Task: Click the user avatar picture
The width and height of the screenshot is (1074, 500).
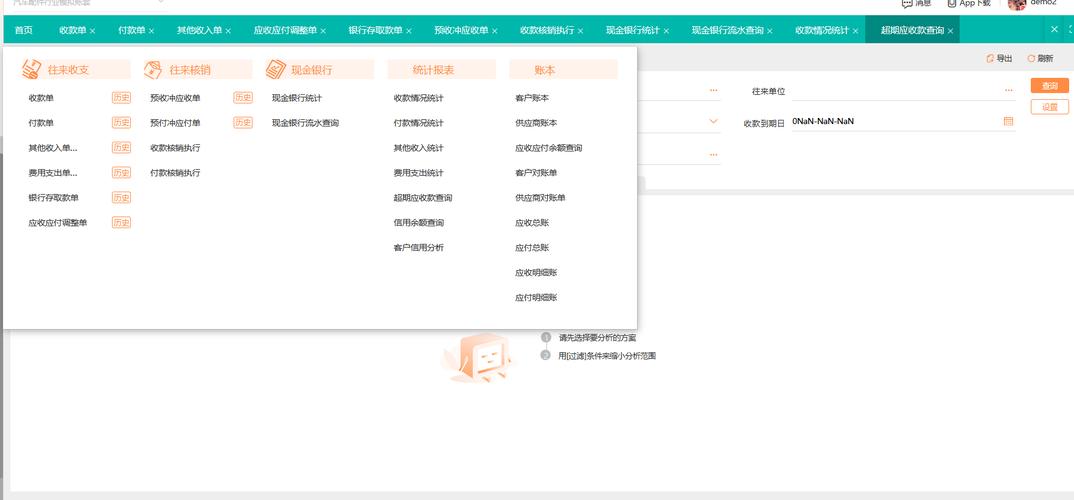Action: [1017, 4]
